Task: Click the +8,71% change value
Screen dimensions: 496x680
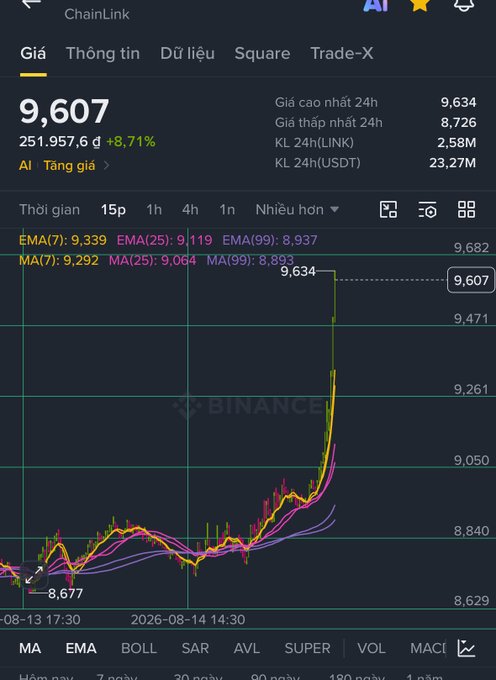Action: tap(131, 141)
